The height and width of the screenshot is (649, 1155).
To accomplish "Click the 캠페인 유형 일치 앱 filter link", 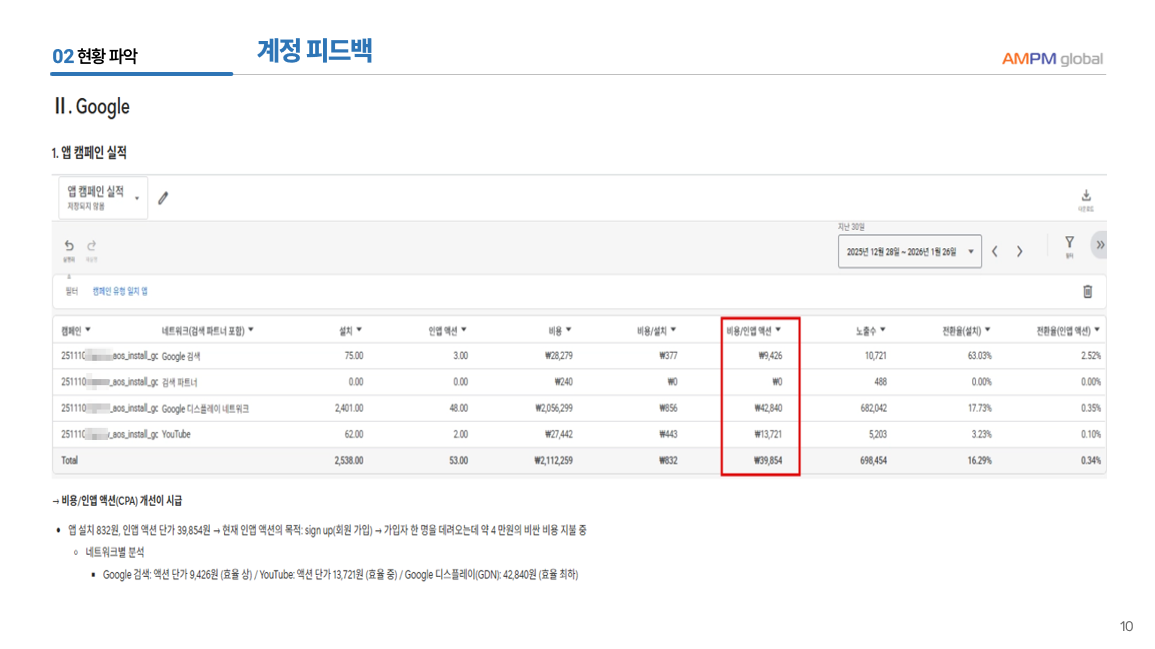I will pos(120,291).
